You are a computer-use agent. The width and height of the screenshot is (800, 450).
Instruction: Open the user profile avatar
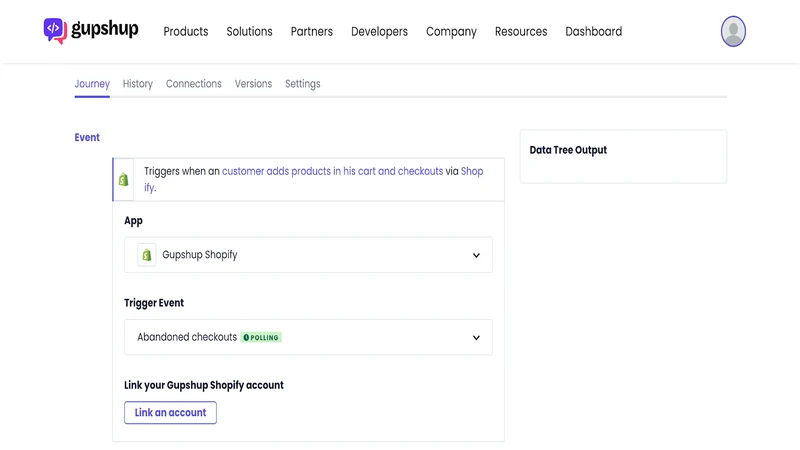coord(733,31)
